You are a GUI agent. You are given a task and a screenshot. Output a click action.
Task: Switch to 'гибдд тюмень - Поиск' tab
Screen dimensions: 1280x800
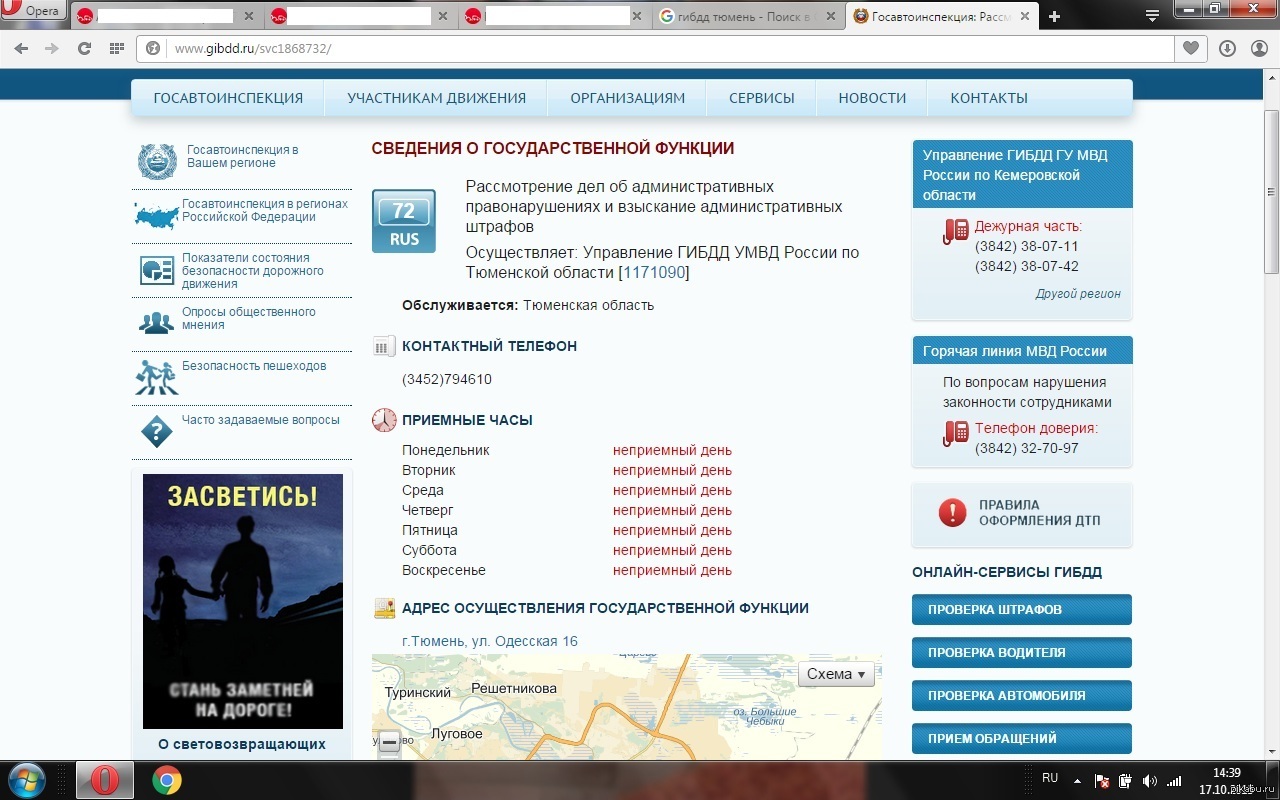pyautogui.click(x=750, y=16)
